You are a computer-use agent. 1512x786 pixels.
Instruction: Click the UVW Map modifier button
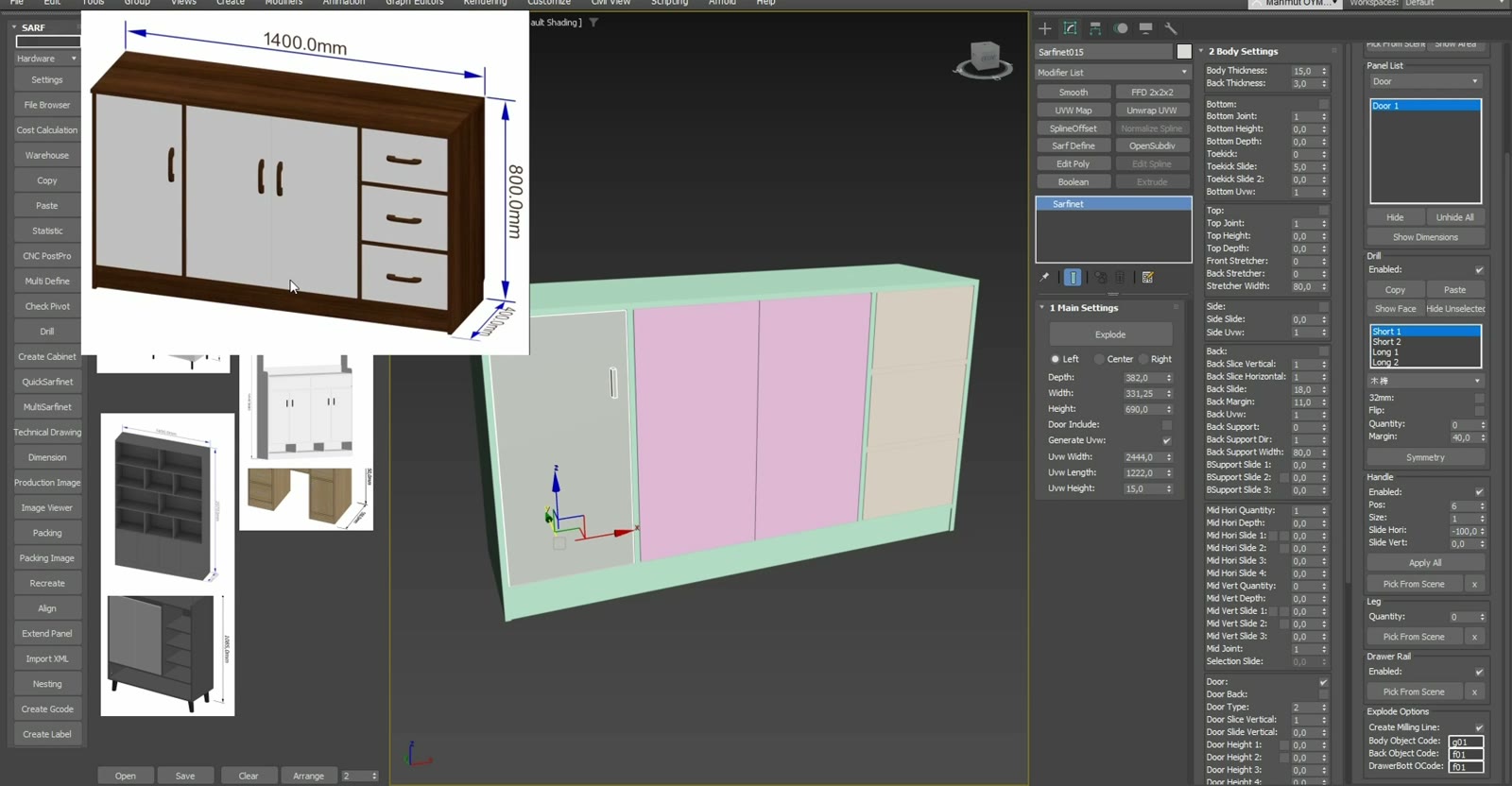(1074, 111)
